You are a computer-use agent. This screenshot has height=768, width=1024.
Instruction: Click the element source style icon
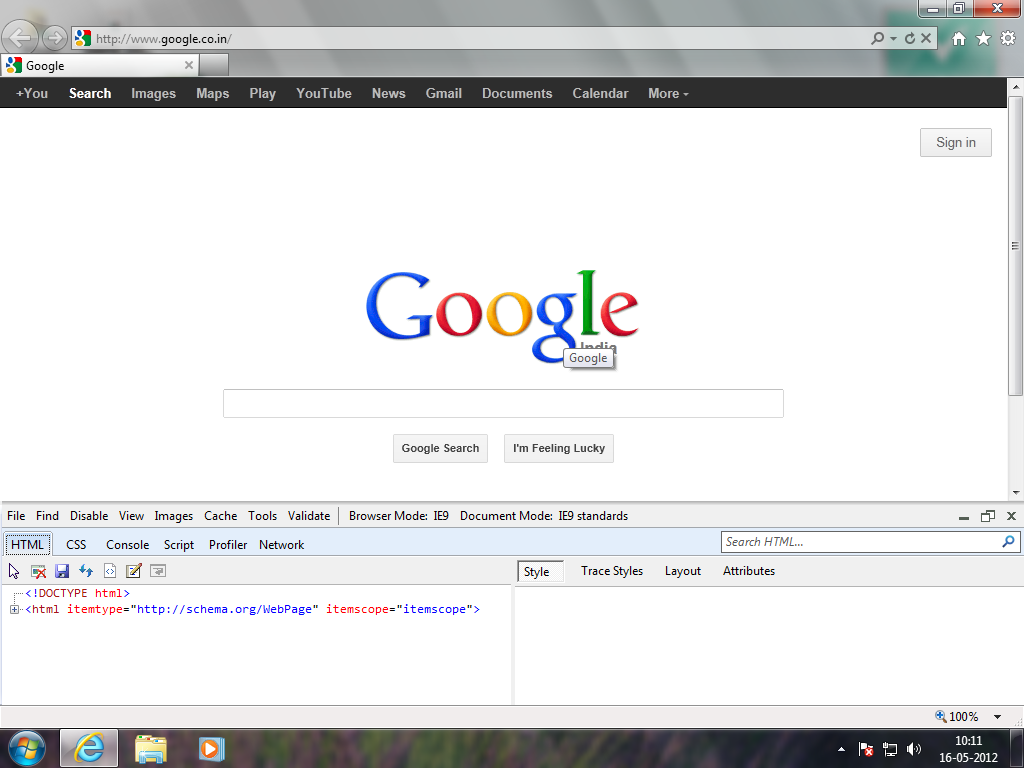click(110, 571)
